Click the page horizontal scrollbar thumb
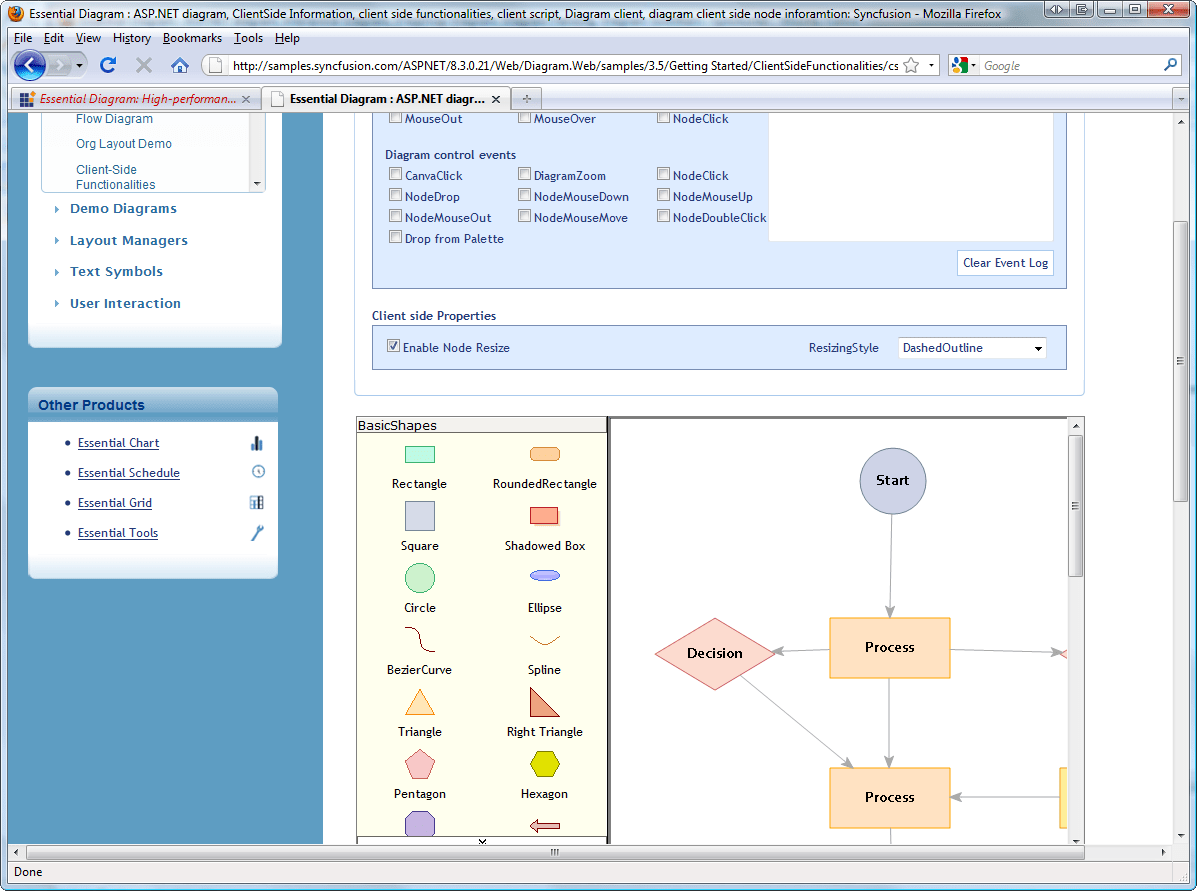1197x891 pixels. (x=555, y=852)
